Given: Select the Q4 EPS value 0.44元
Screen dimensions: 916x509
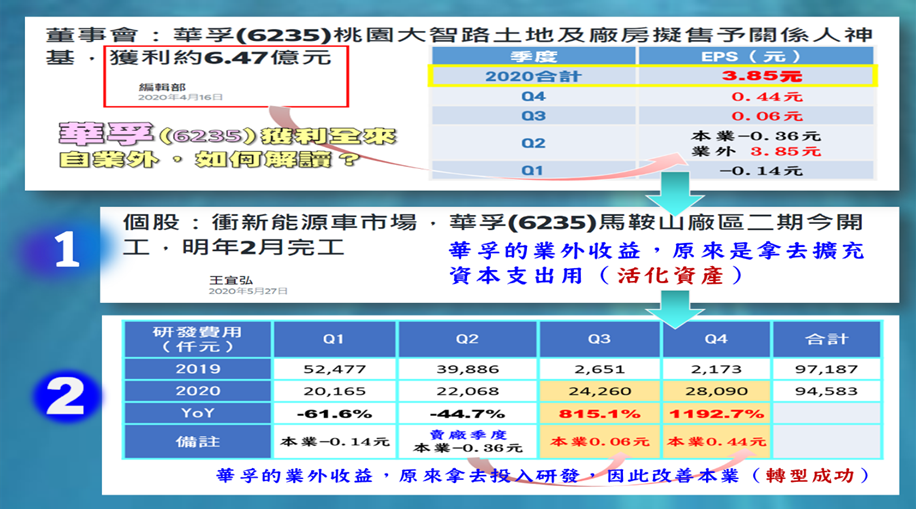Looking at the screenshot, I should point(754,97).
